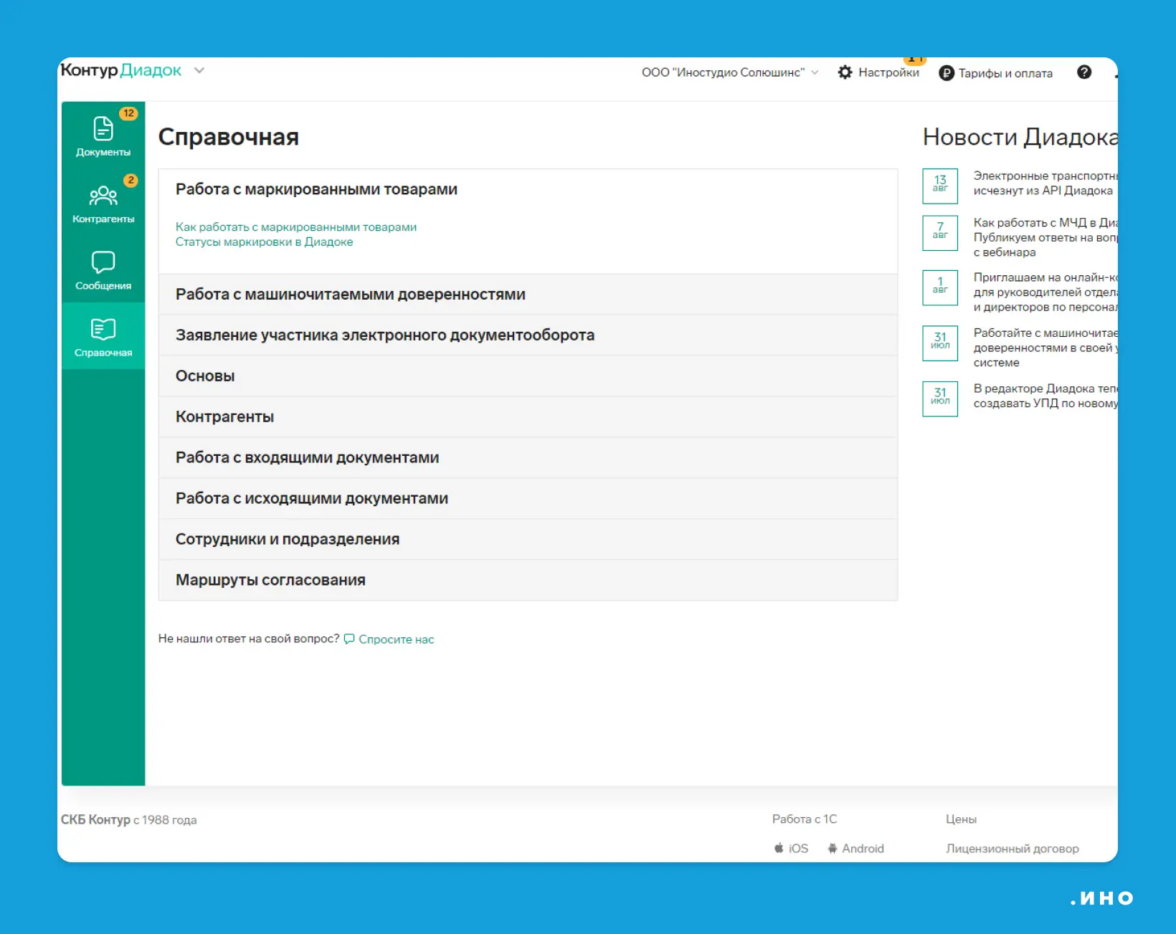Open the help question mark icon
Viewport: 1176px width, 934px height.
point(1084,72)
